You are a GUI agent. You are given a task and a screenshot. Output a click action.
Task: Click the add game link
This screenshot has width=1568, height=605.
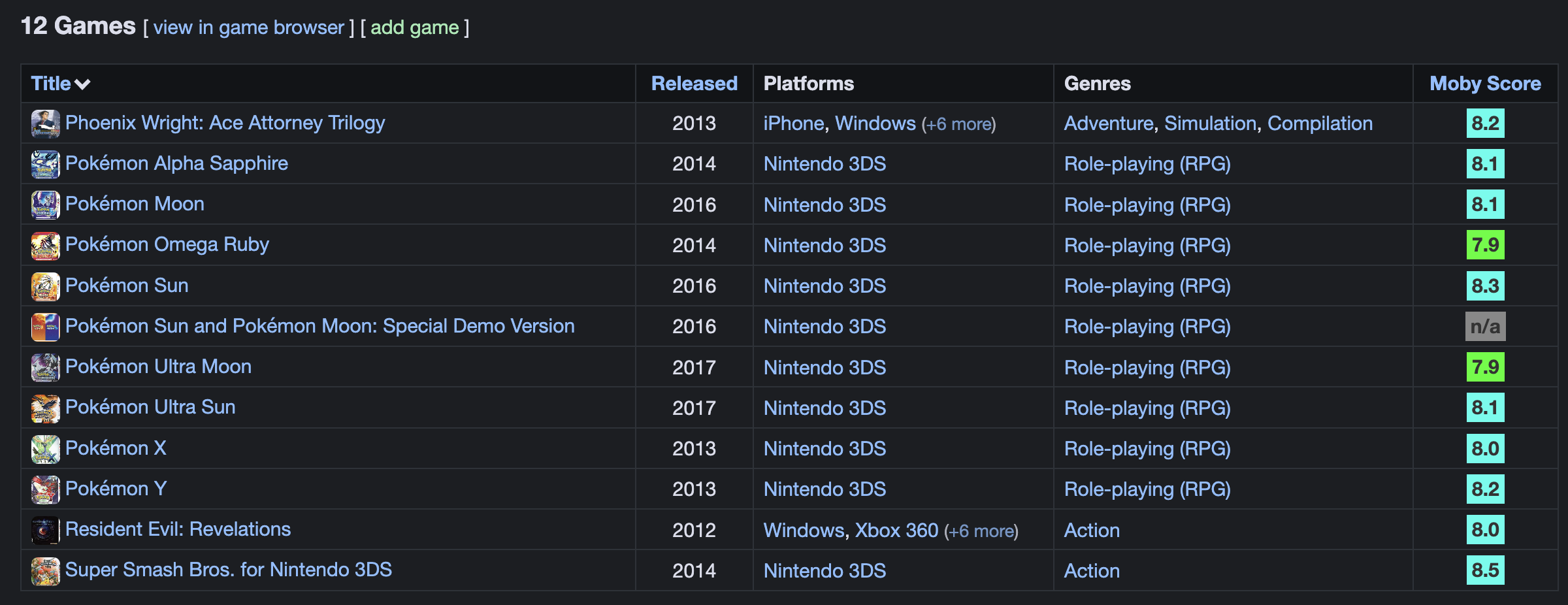click(x=415, y=27)
